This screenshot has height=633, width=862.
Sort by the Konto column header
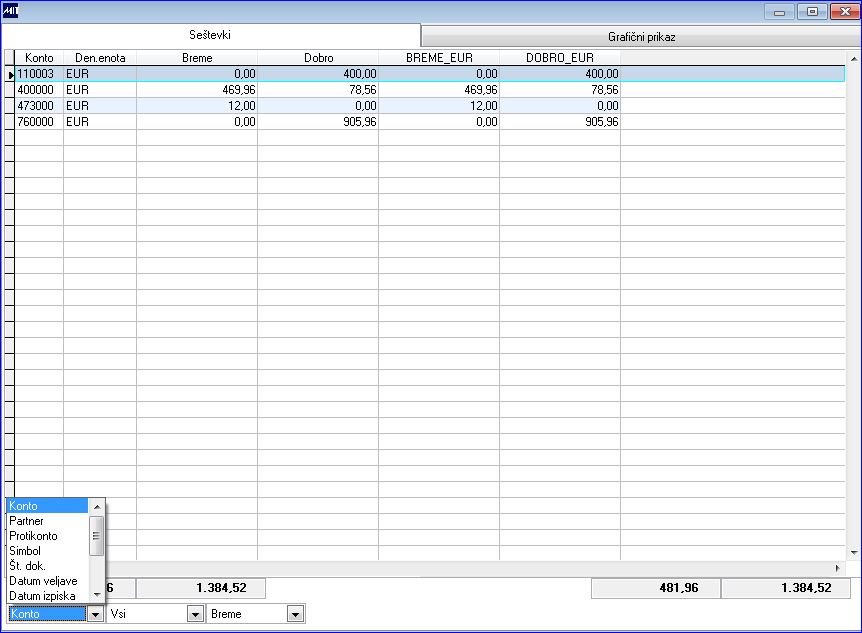pos(39,58)
